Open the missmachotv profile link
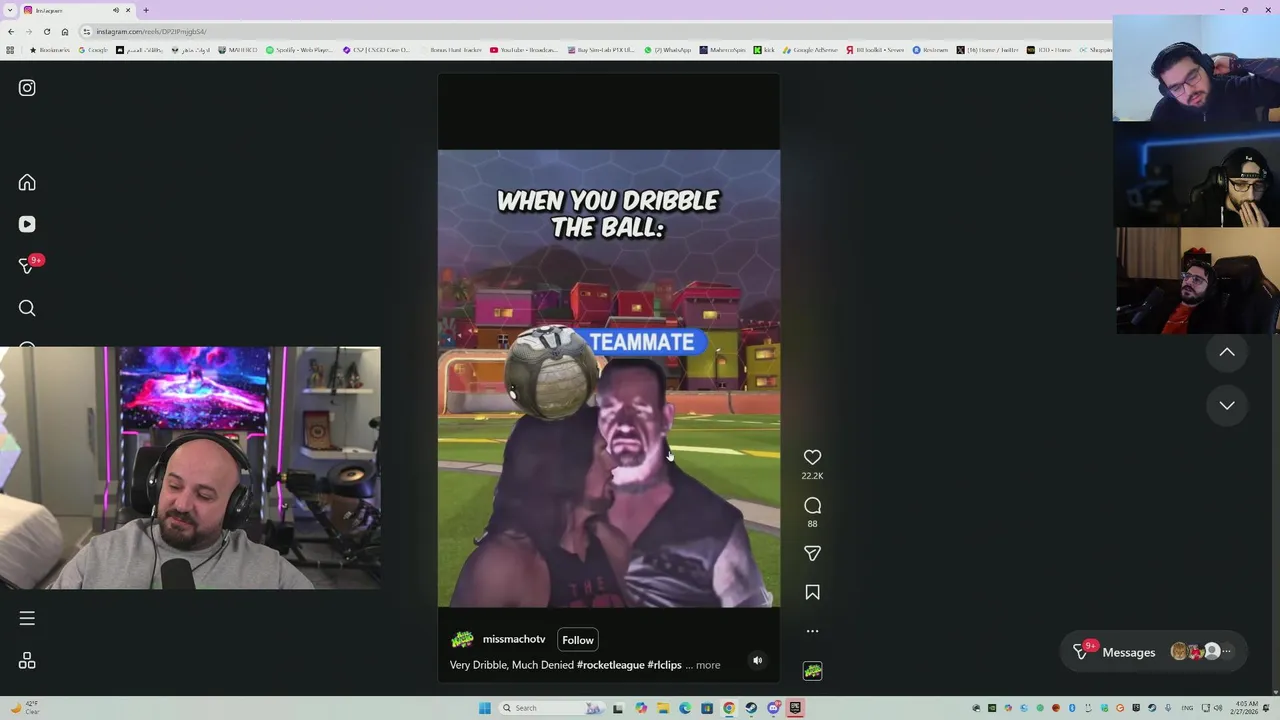The image size is (1280, 720). tap(514, 639)
